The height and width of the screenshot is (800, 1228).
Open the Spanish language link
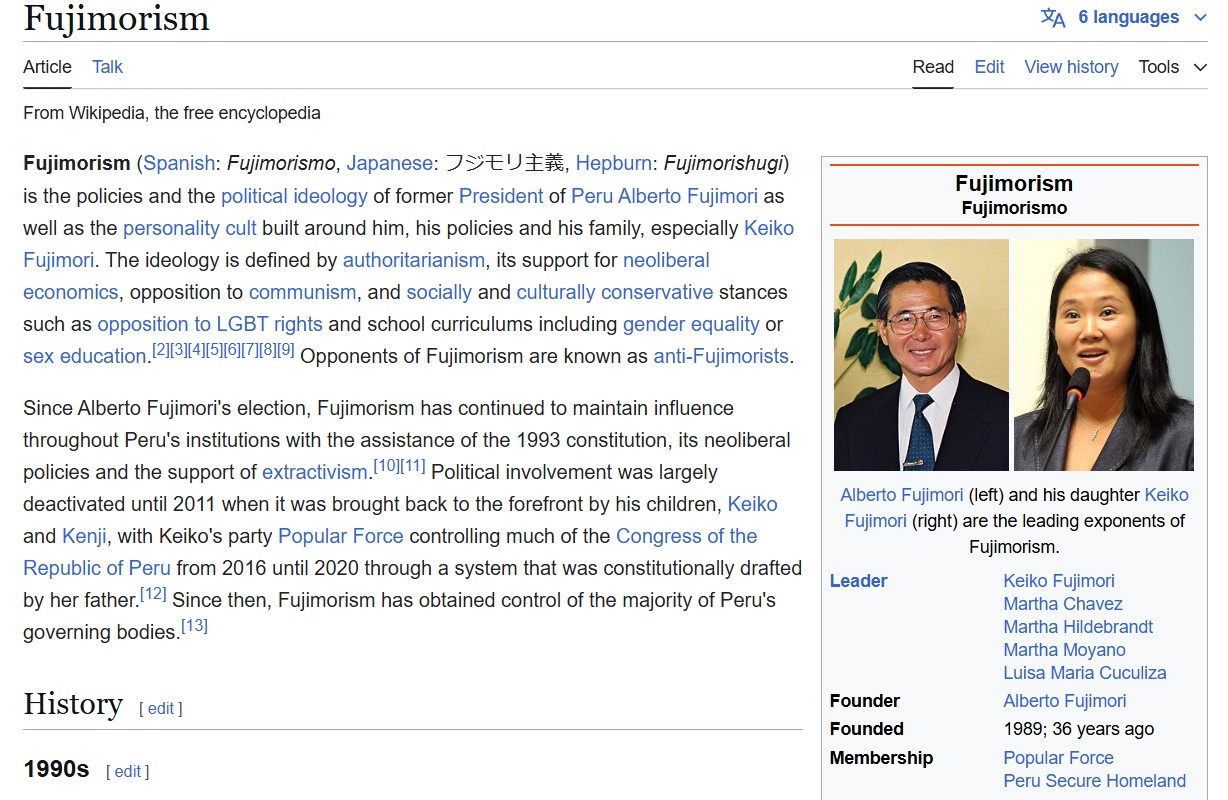179,164
